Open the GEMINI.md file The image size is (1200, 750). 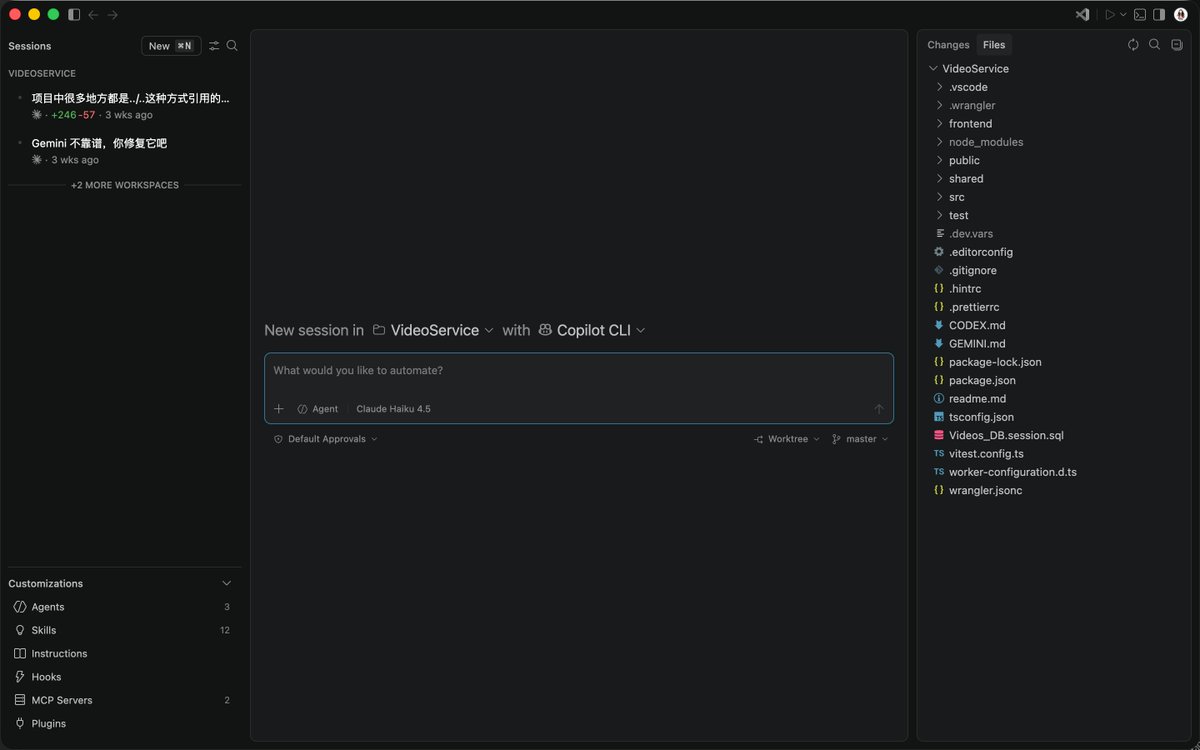coord(1054,344)
